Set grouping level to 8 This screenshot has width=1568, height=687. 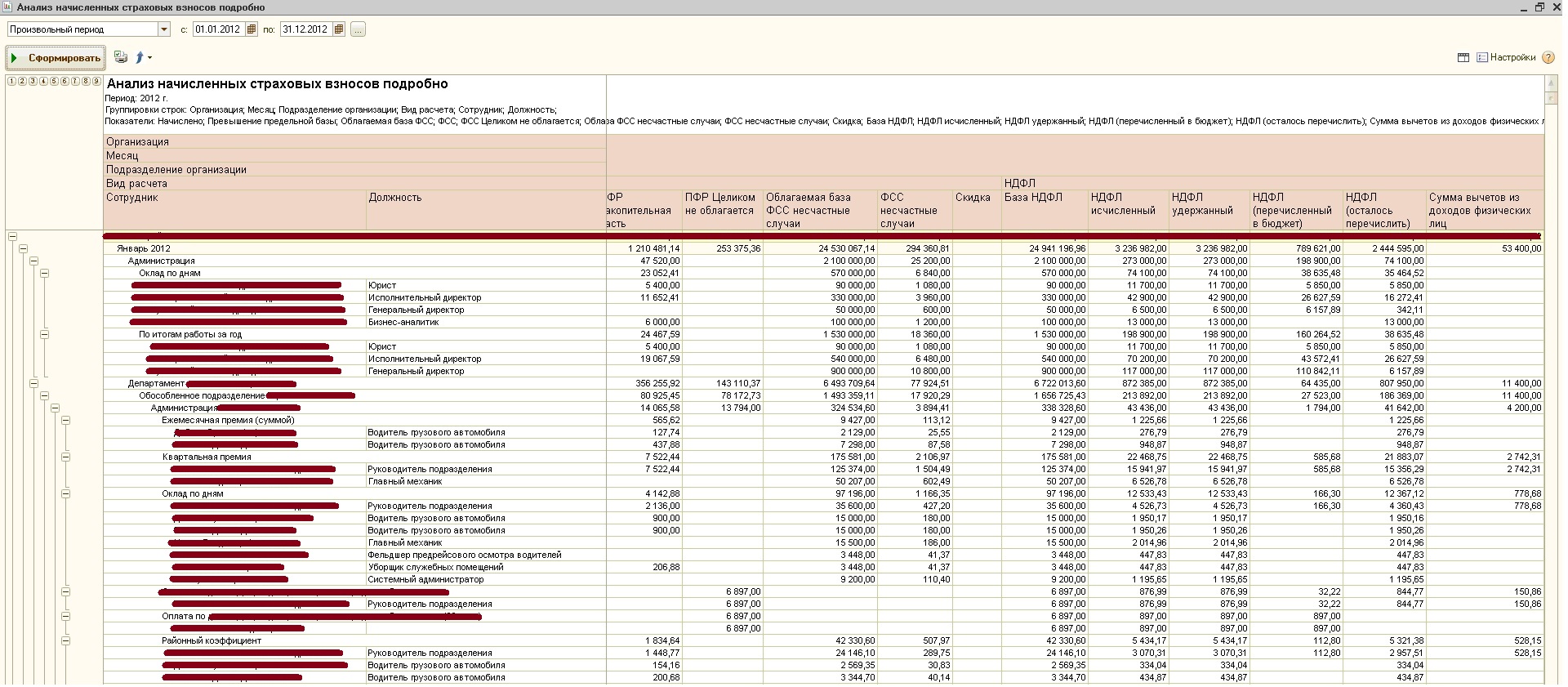86,81
